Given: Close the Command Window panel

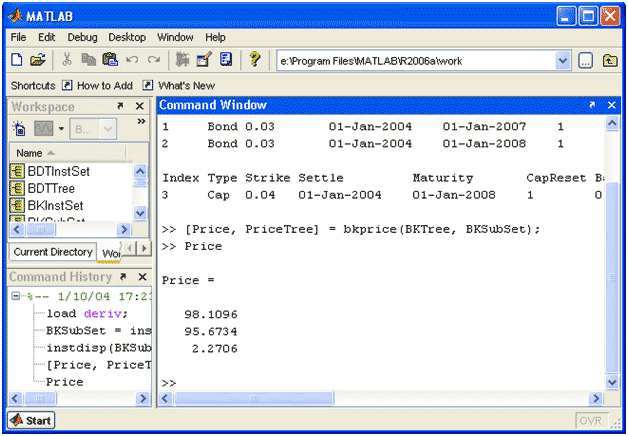Looking at the screenshot, I should 612,105.
